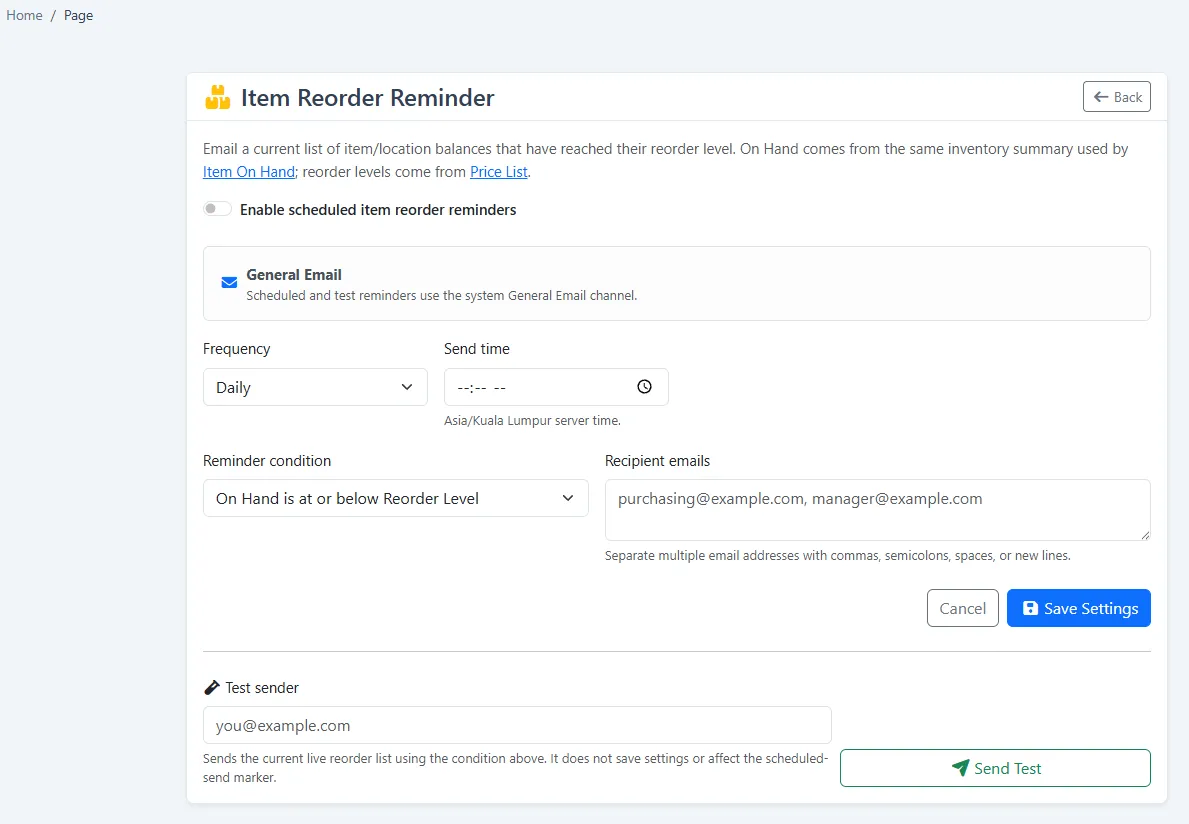Click the Asia/Kuala Lumpur server time note

(x=532, y=421)
